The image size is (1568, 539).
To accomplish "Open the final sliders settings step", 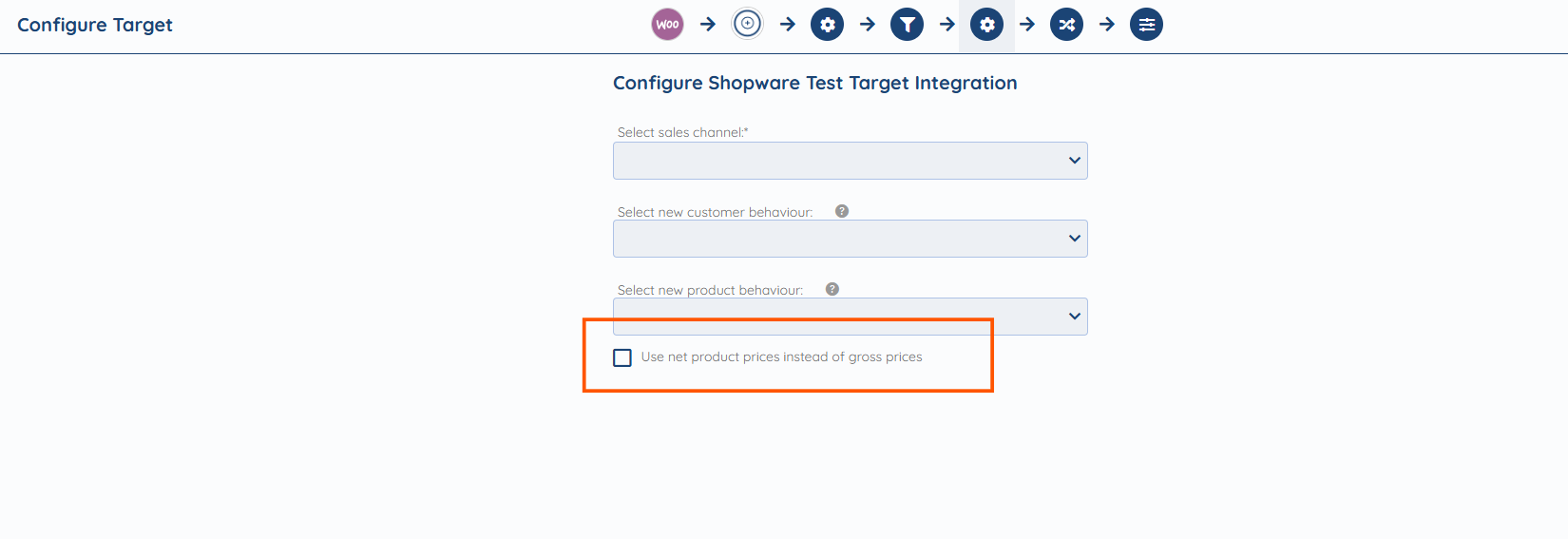I will [1146, 25].
